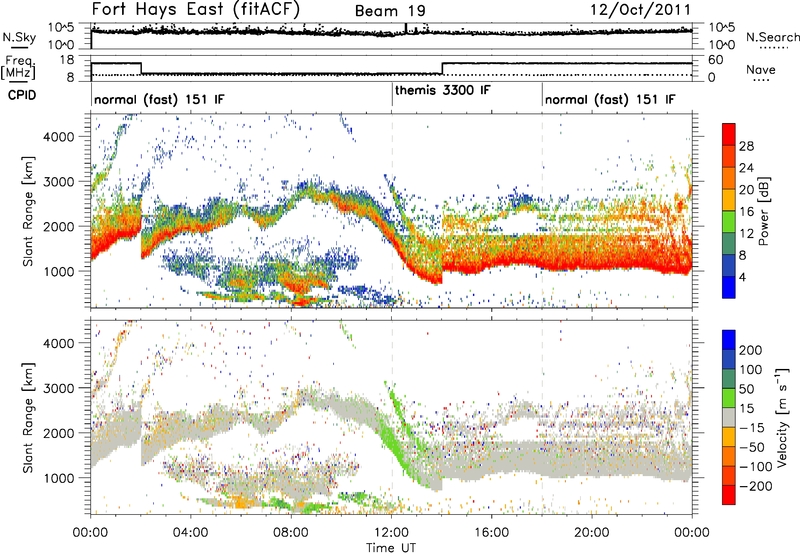
Task: Click the last 'normal (fast) 151 IF' label
Action: pyautogui.click(x=610, y=100)
